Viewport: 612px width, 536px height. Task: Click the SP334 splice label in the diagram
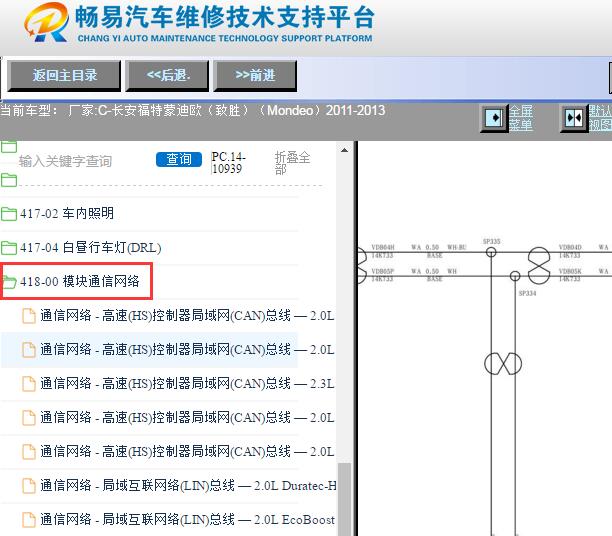(x=527, y=293)
